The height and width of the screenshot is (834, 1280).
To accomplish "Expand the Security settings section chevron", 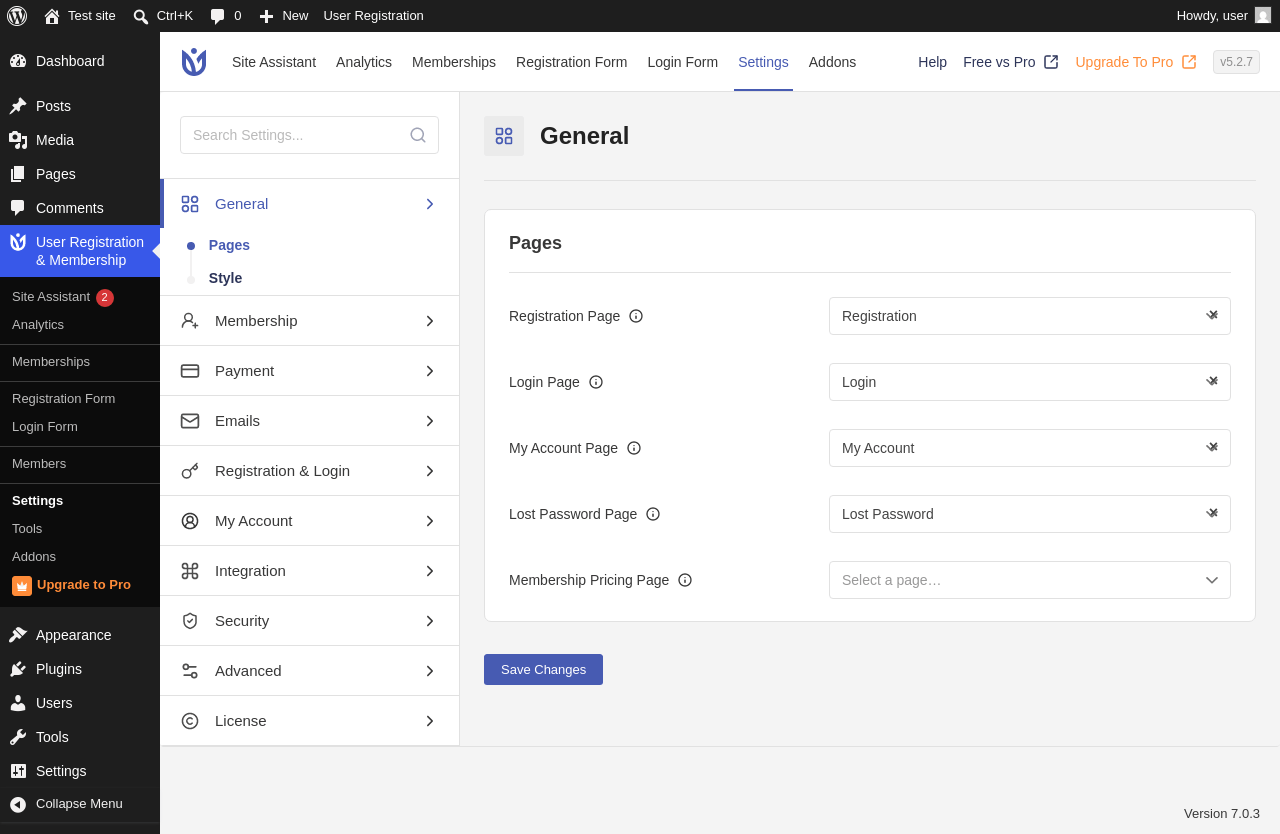I will coord(430,621).
